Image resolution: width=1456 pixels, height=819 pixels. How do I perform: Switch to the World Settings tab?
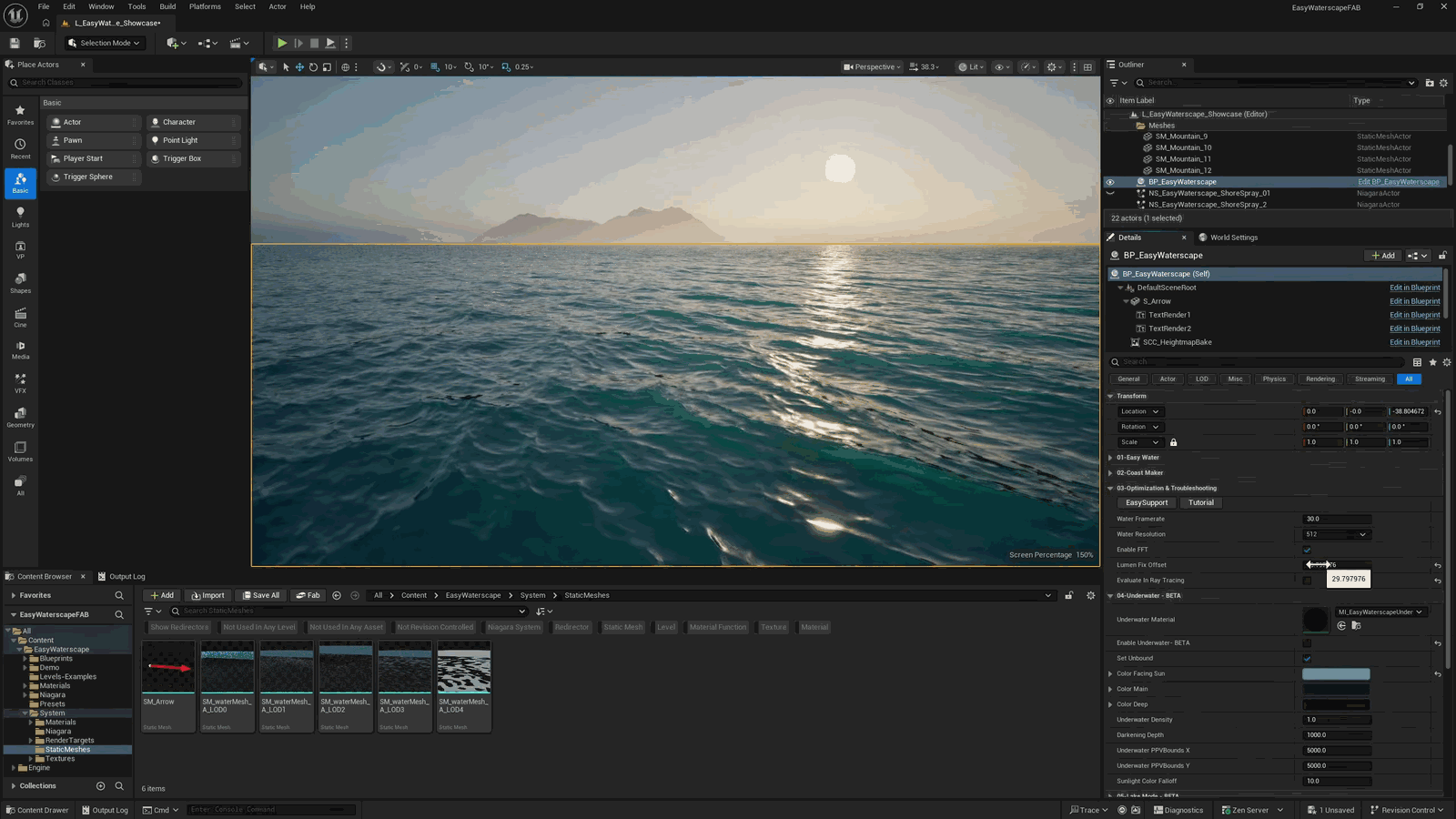click(1228, 238)
